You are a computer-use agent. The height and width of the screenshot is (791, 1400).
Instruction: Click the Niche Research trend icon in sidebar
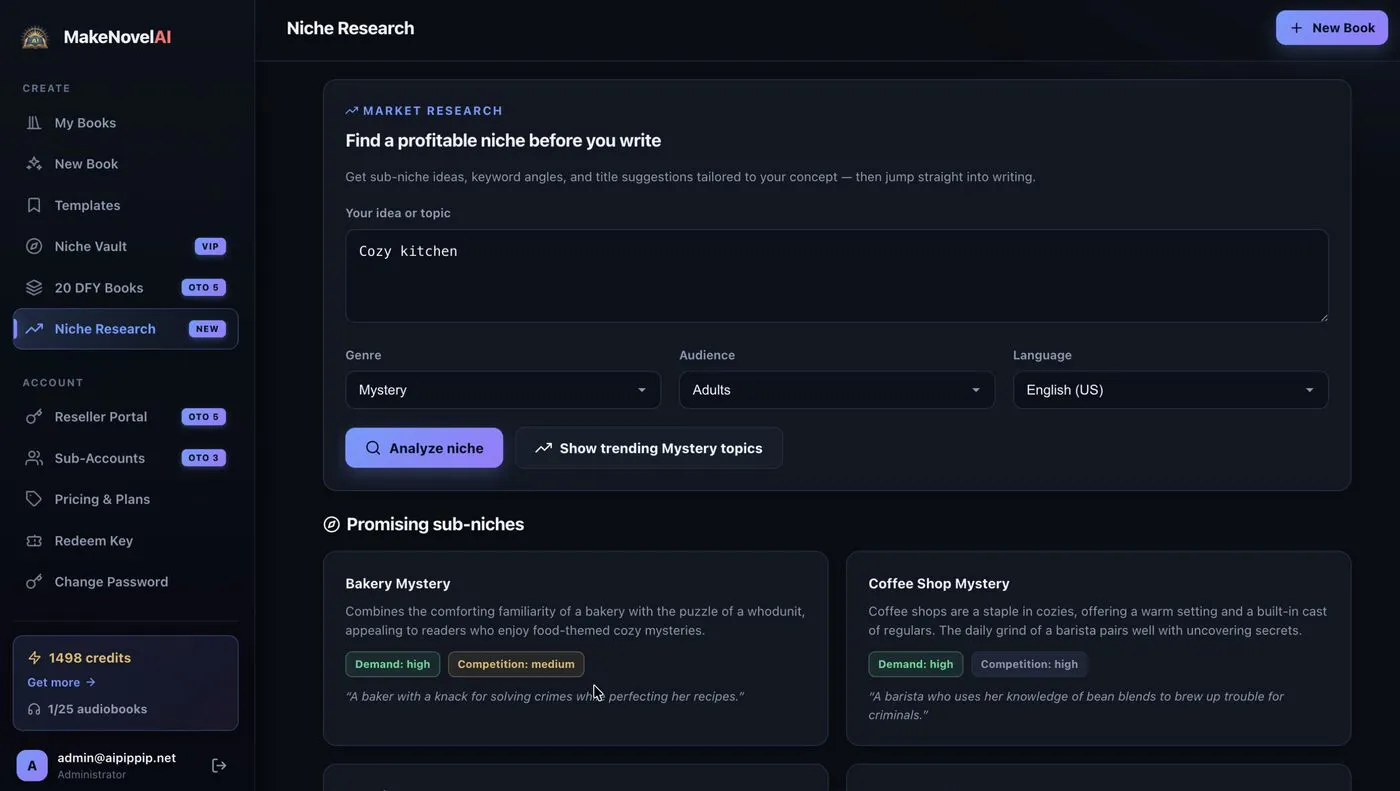[34, 329]
